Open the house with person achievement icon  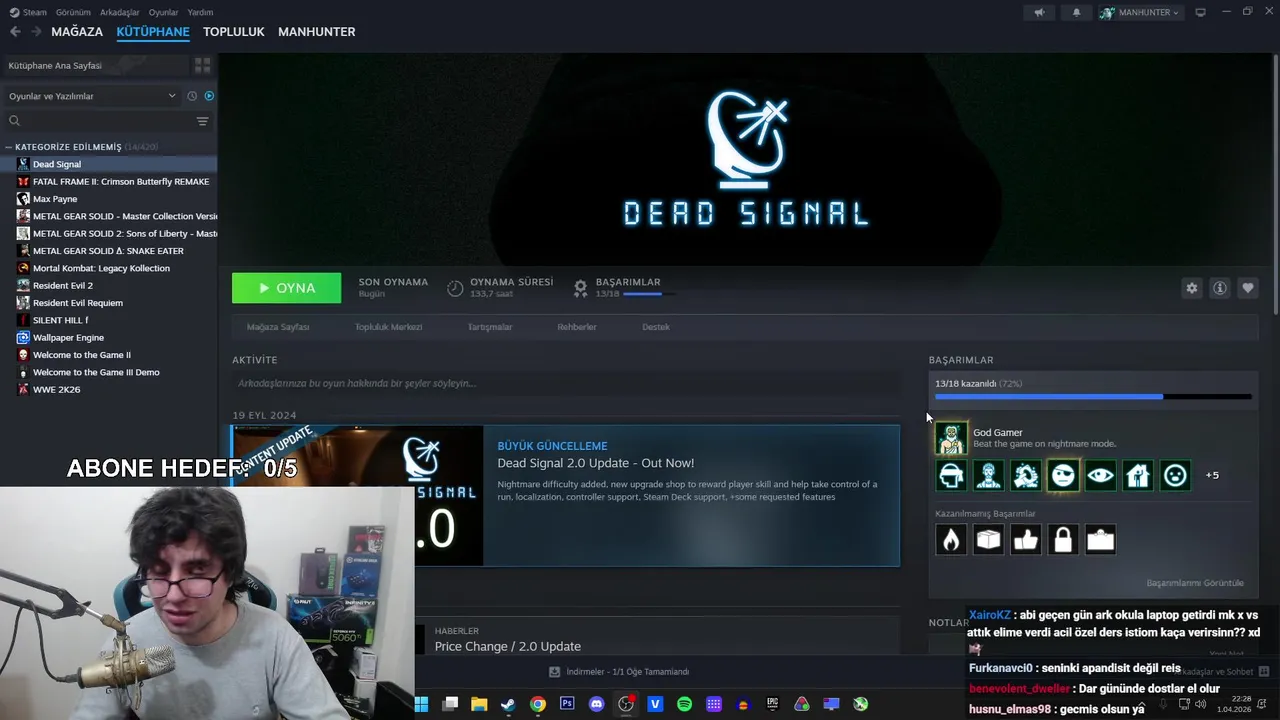[x=1138, y=476]
